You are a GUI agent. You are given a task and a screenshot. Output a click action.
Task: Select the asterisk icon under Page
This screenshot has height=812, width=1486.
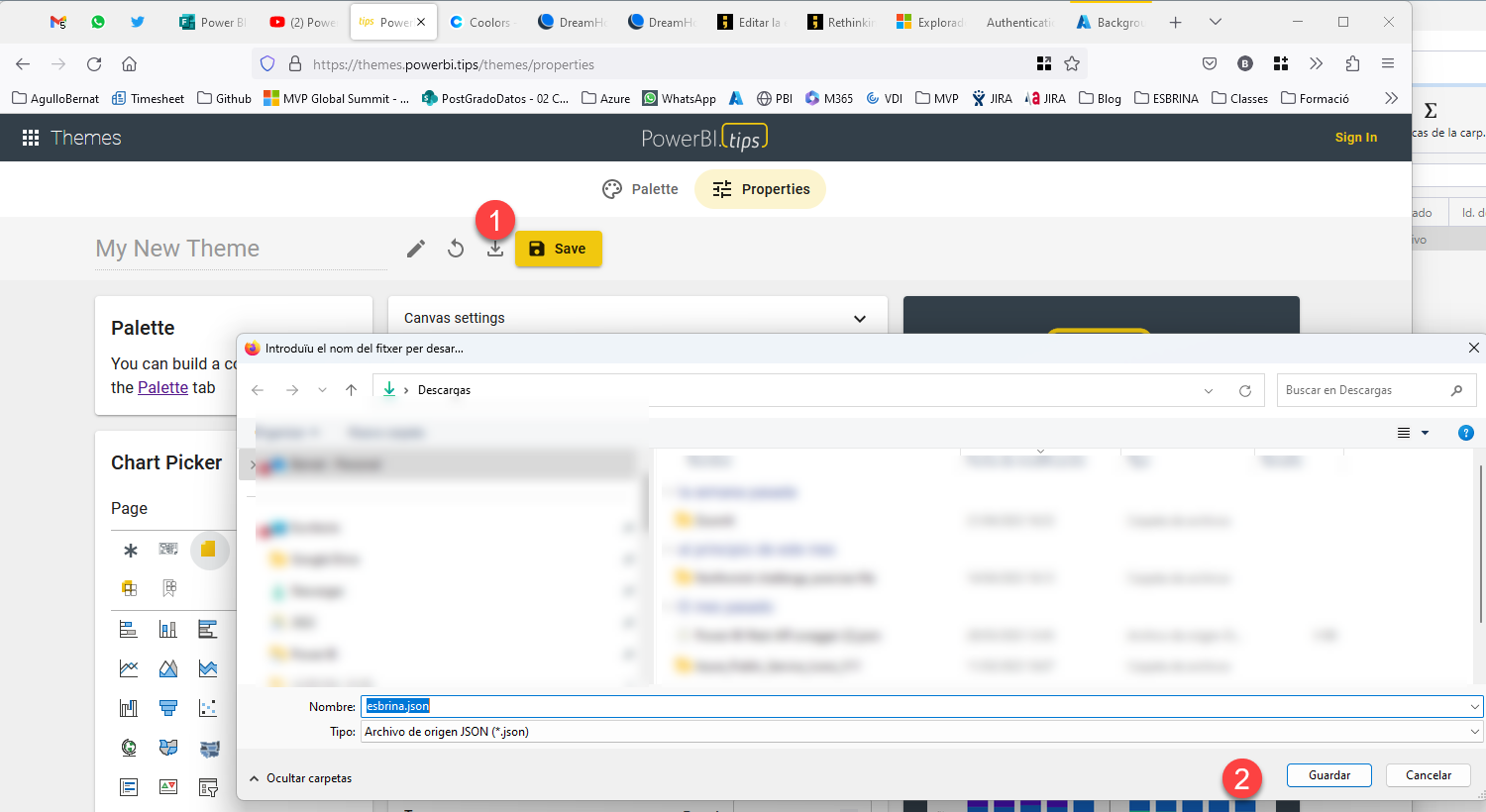pos(130,551)
